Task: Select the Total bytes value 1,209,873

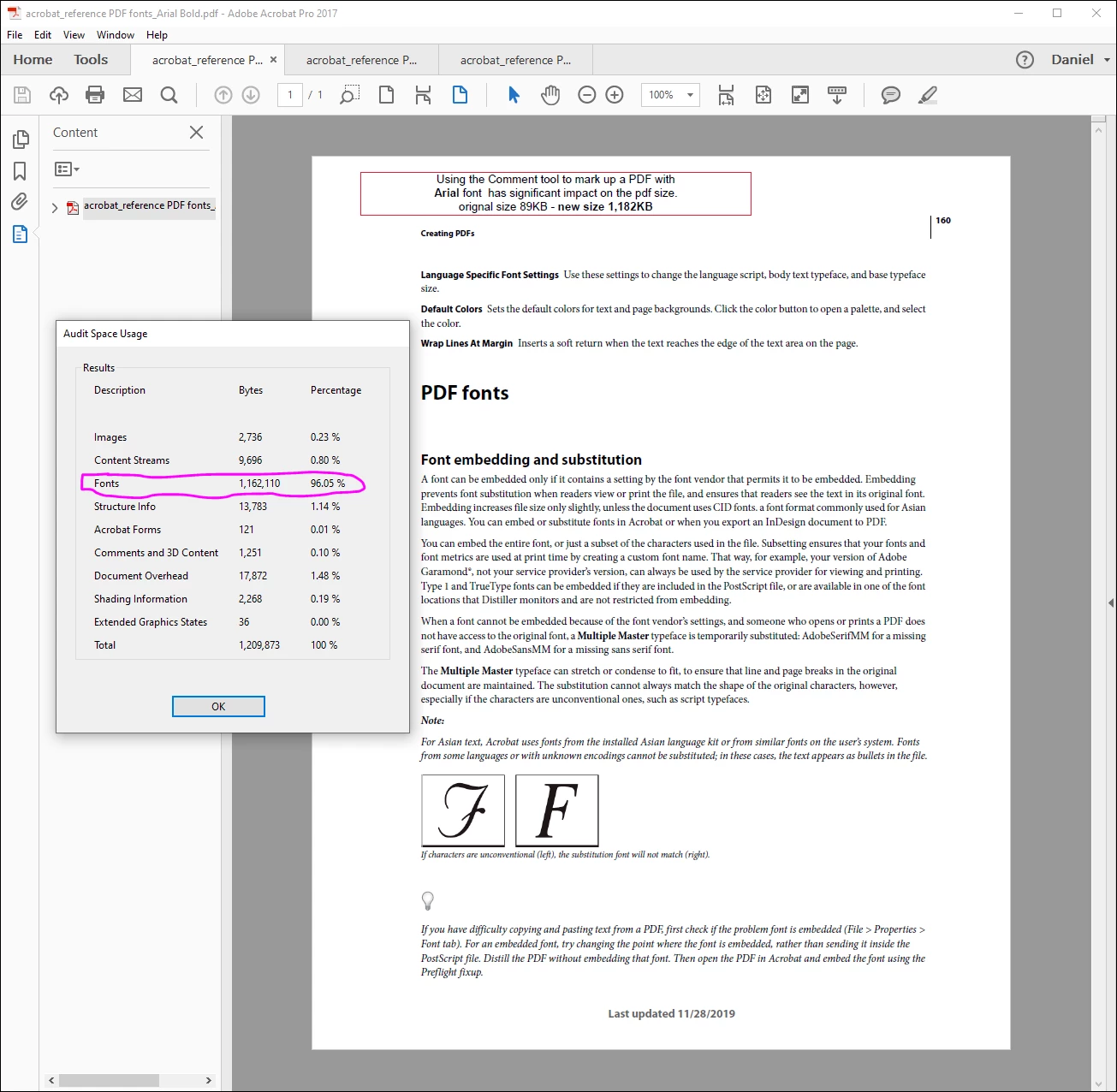Action: (259, 645)
